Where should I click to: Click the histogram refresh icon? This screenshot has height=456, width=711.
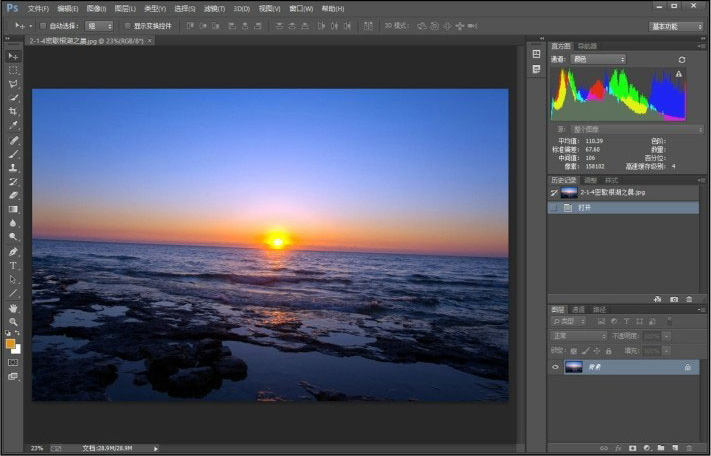click(683, 60)
